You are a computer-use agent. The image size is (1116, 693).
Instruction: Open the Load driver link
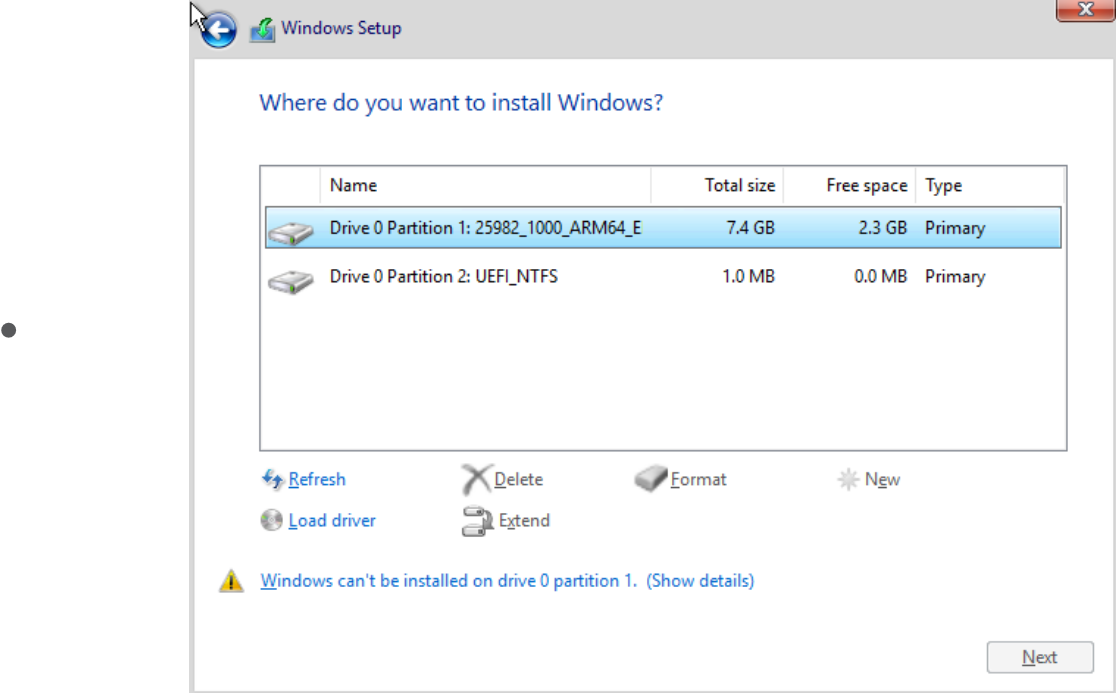point(332,521)
